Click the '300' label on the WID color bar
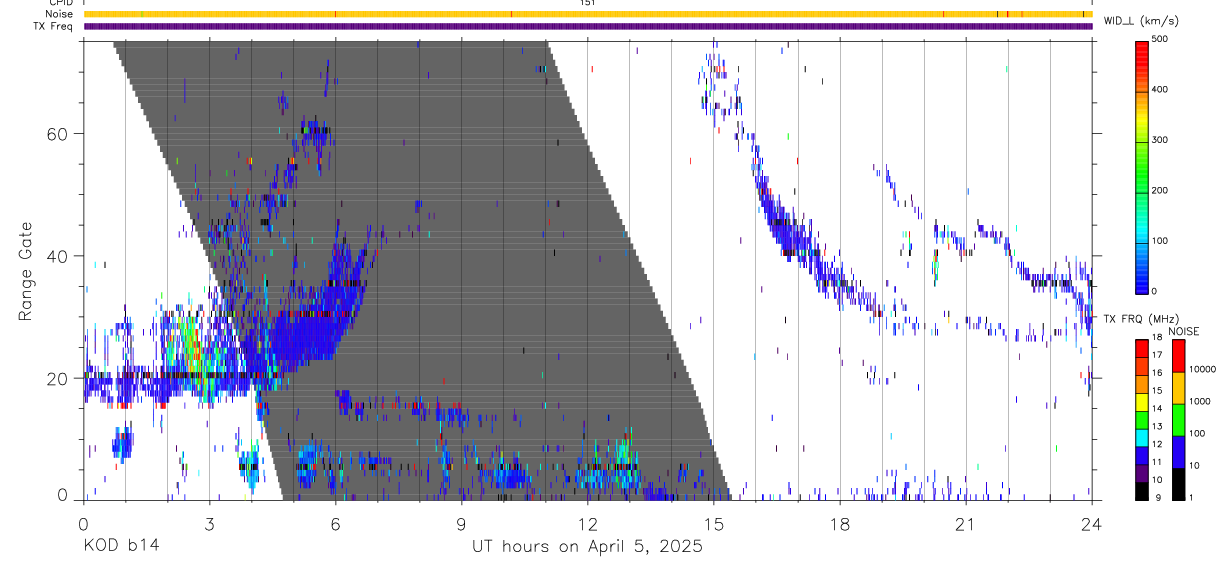The image size is (1228, 567). pos(1160,140)
